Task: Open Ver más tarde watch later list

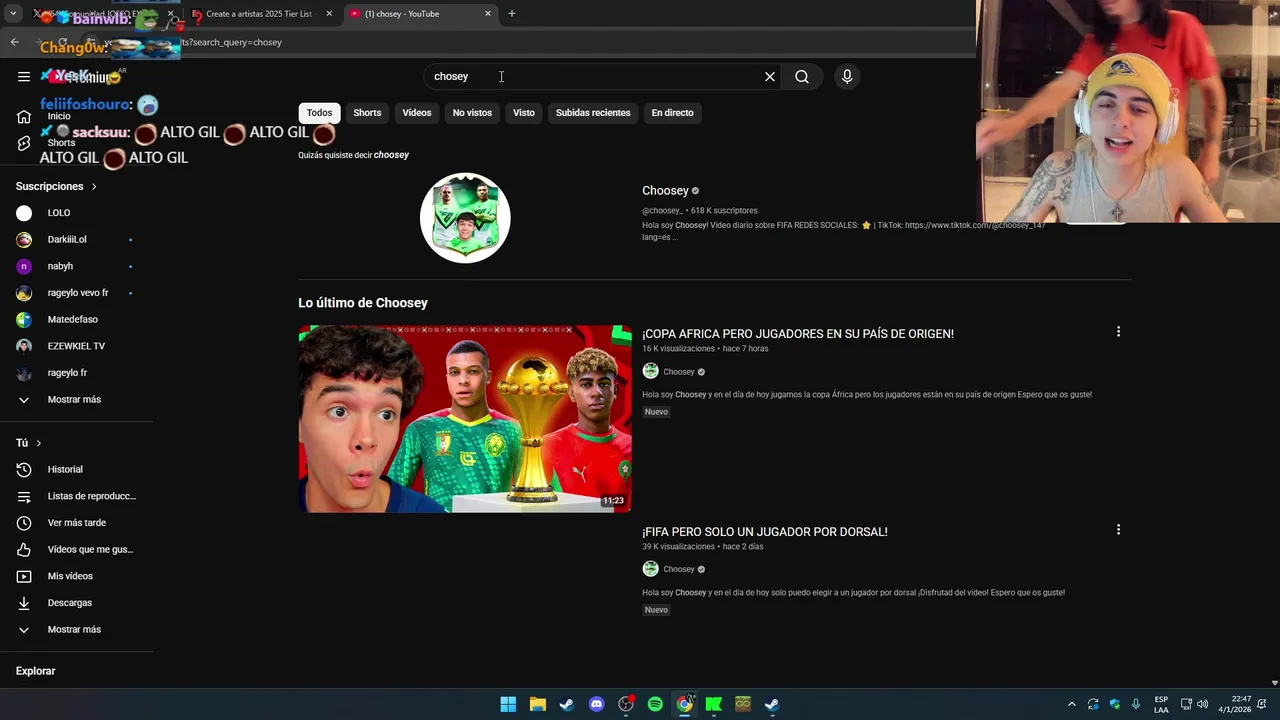Action: [x=76, y=523]
